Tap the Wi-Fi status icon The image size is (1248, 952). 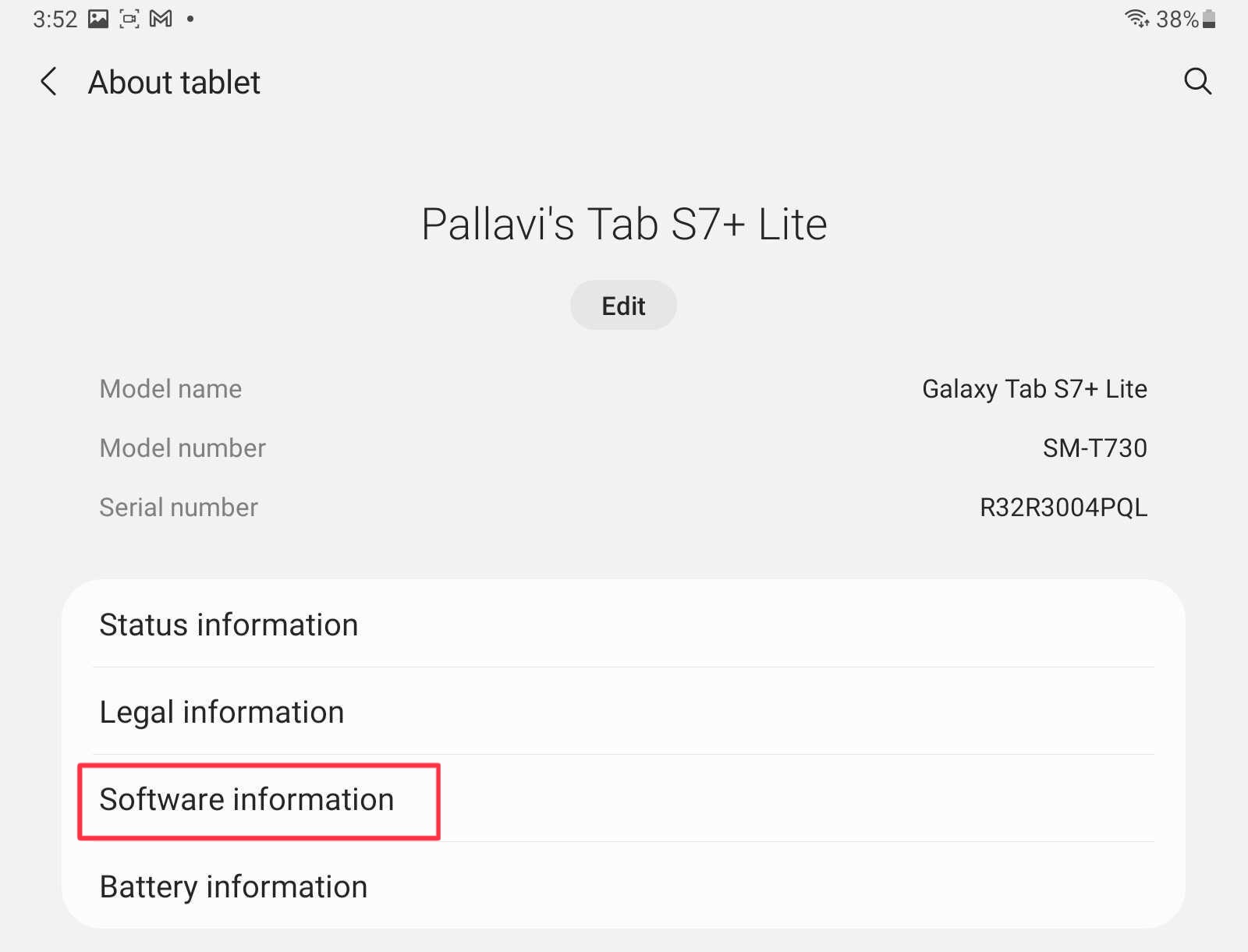point(1137,19)
